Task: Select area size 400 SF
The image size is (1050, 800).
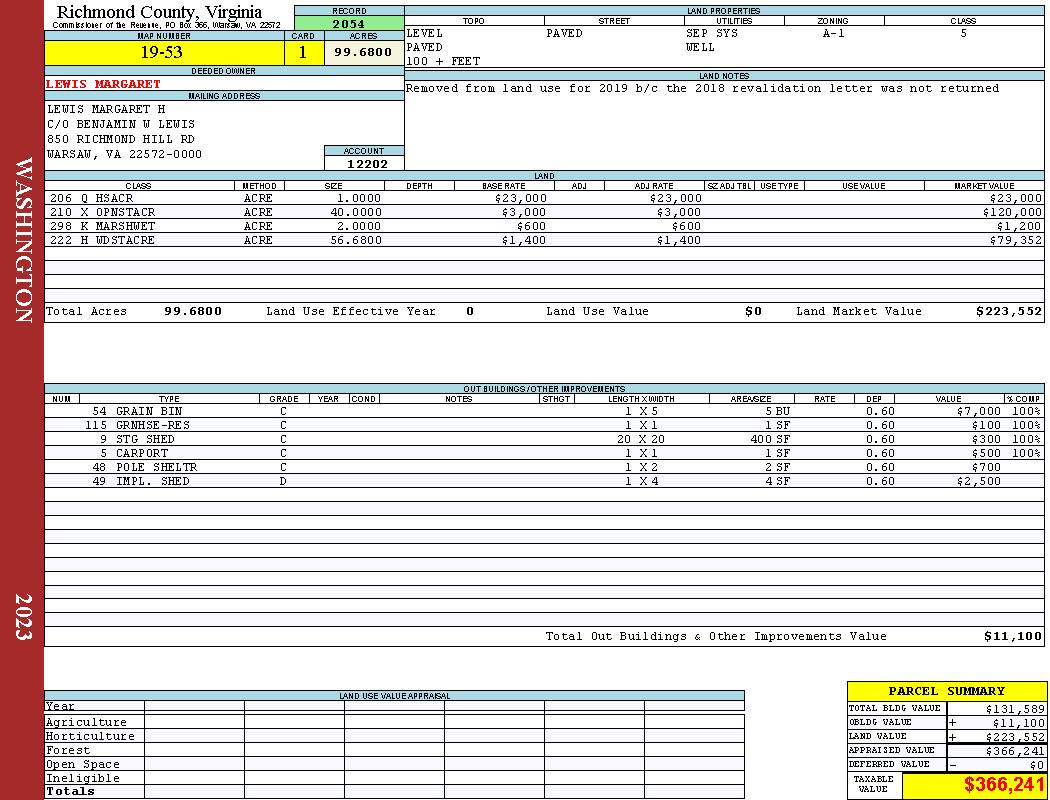Action: pyautogui.click(x=770, y=439)
